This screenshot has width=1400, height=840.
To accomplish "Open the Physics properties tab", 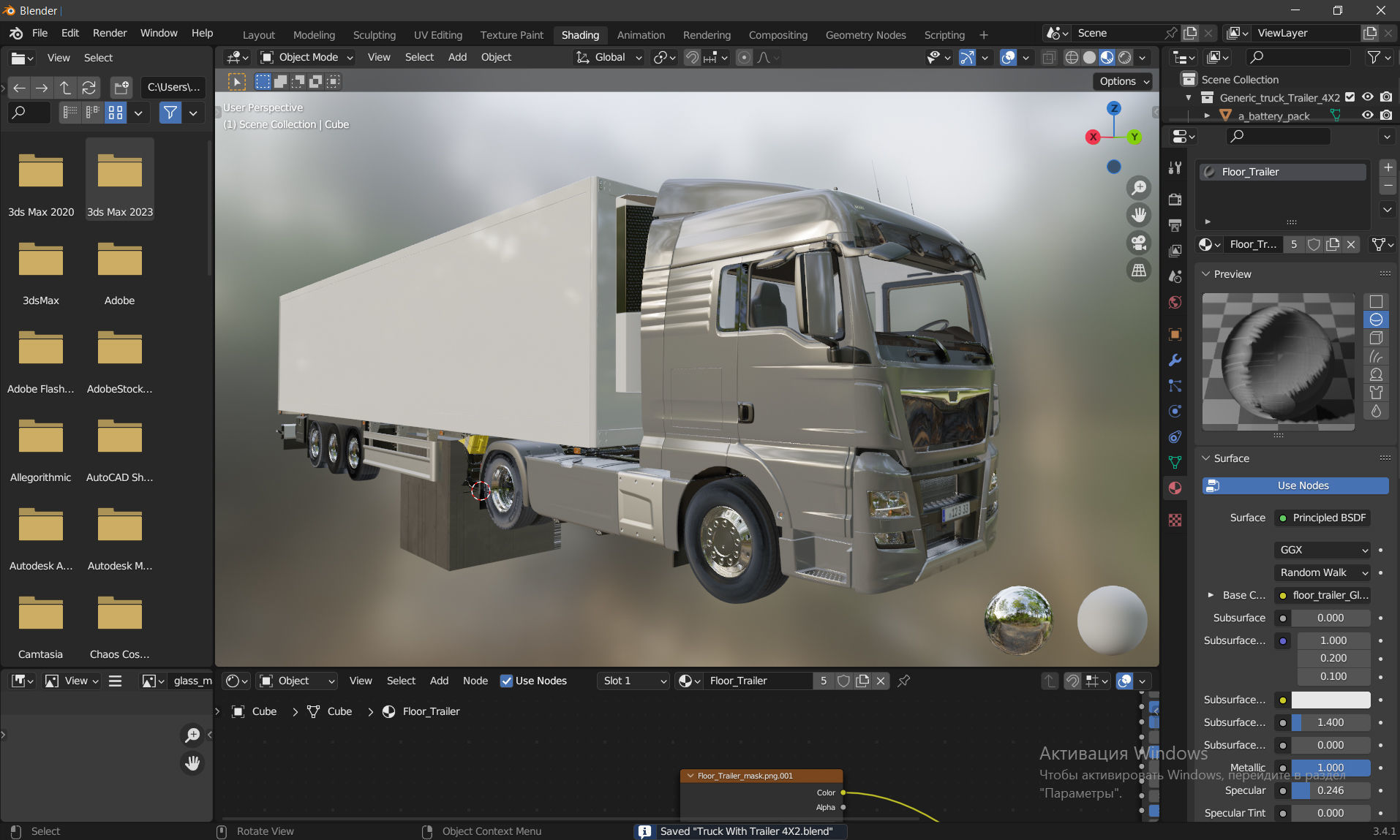I will coord(1175,411).
